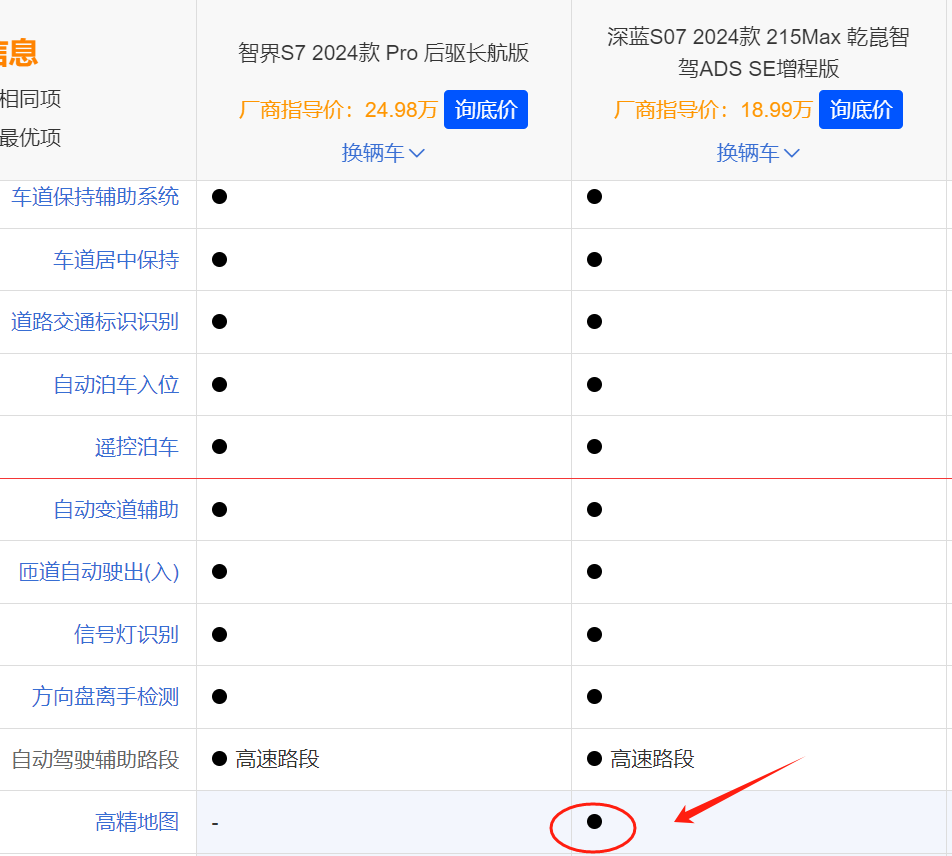Open the 自动泊车入位 link
Screen dimensions: 952x856
[x=116, y=385]
